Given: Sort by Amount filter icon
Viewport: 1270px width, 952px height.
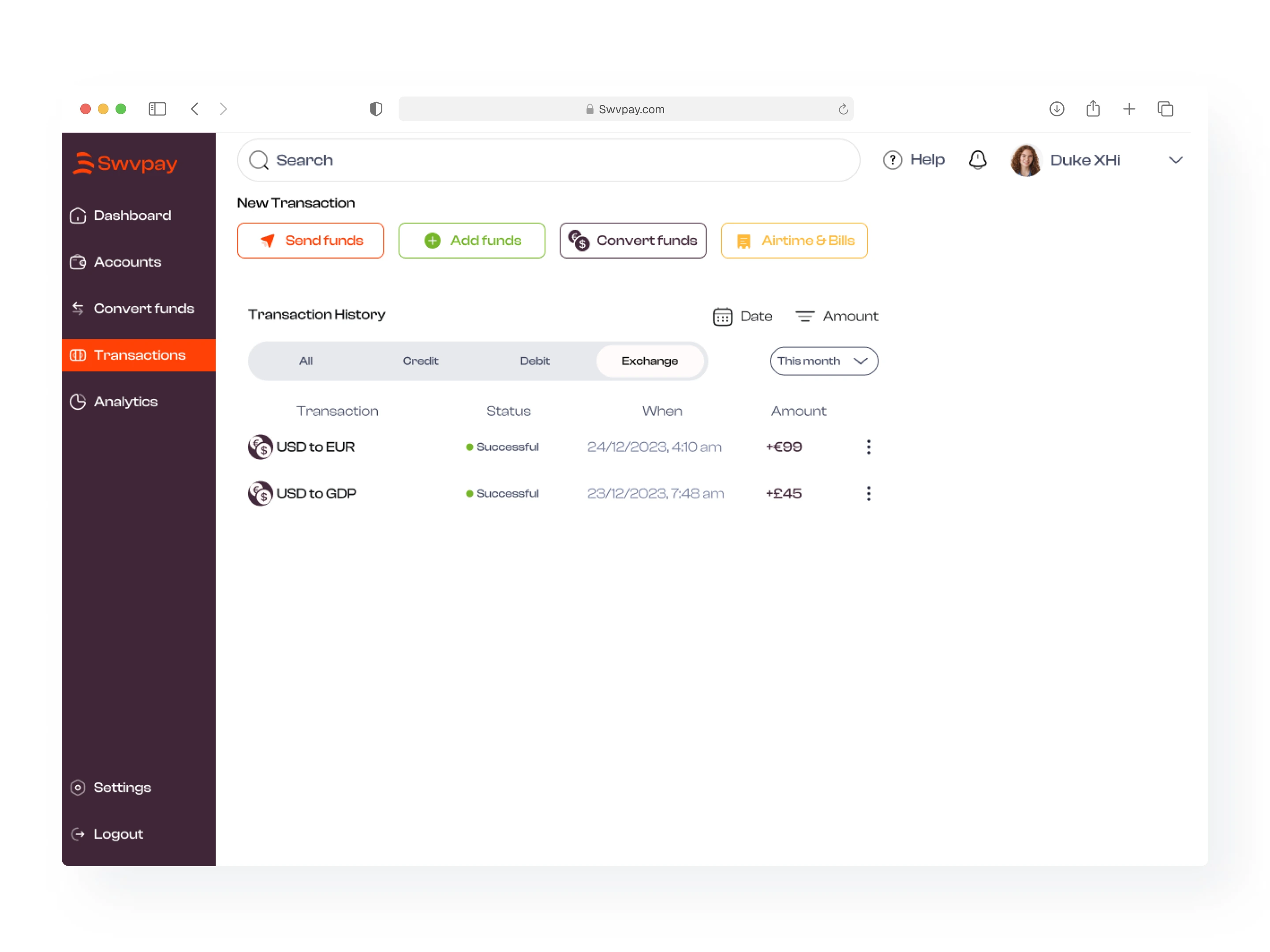Looking at the screenshot, I should click(804, 316).
